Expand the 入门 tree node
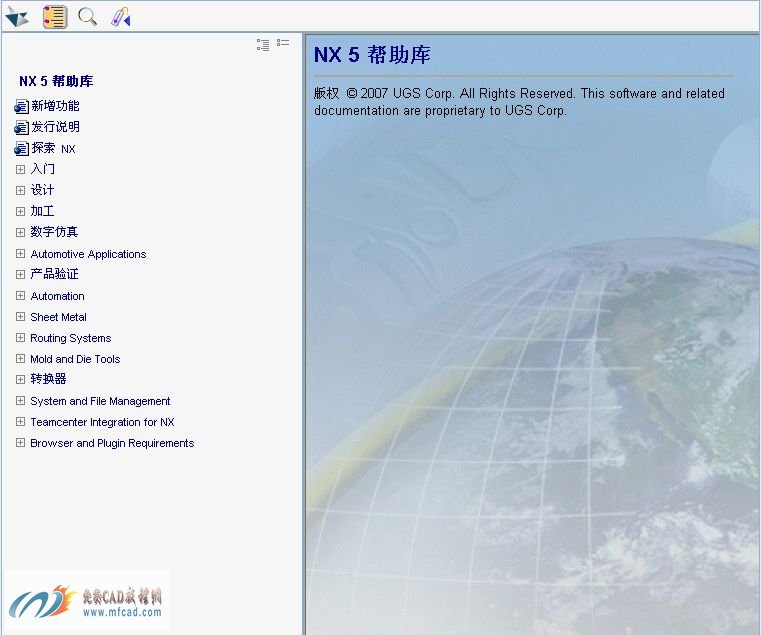The height and width of the screenshot is (635, 761). click(20, 169)
